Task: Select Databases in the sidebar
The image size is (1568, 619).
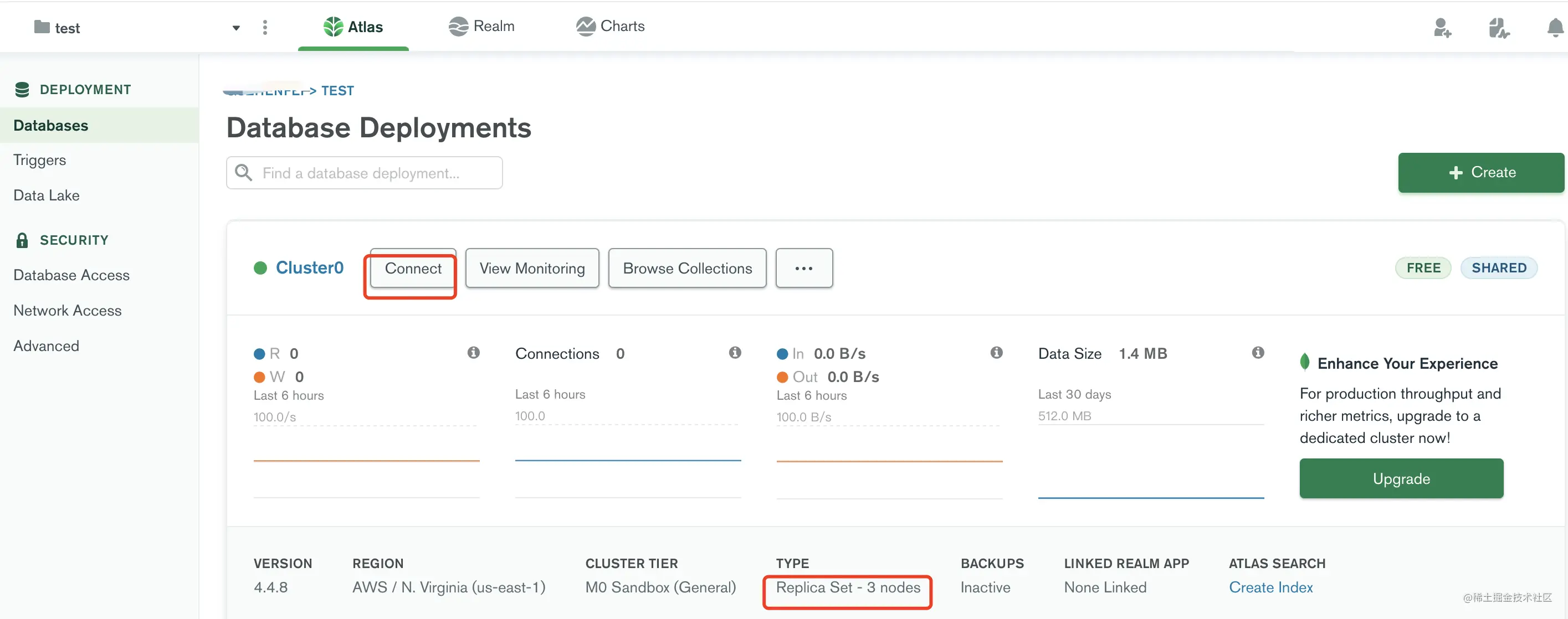Action: [x=99, y=125]
